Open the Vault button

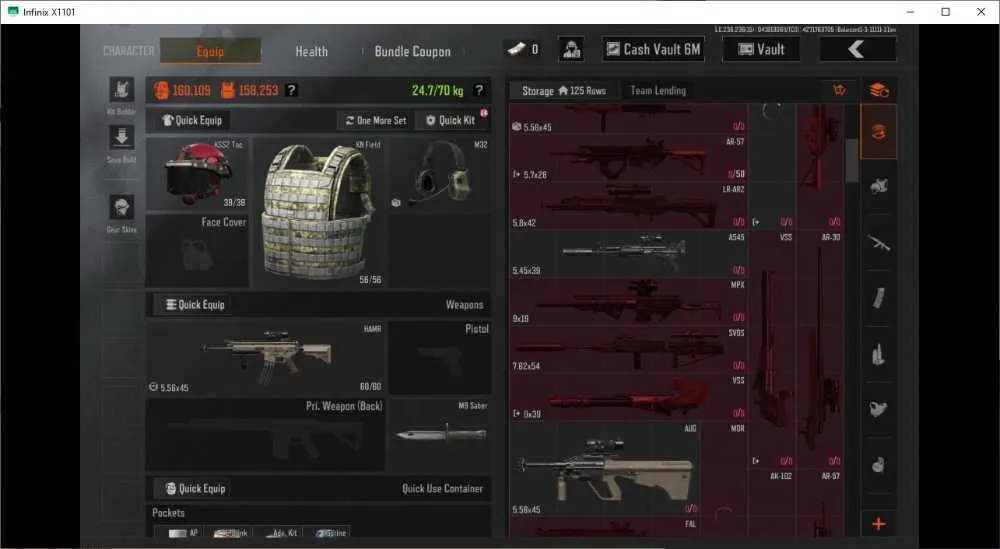pyautogui.click(x=761, y=49)
